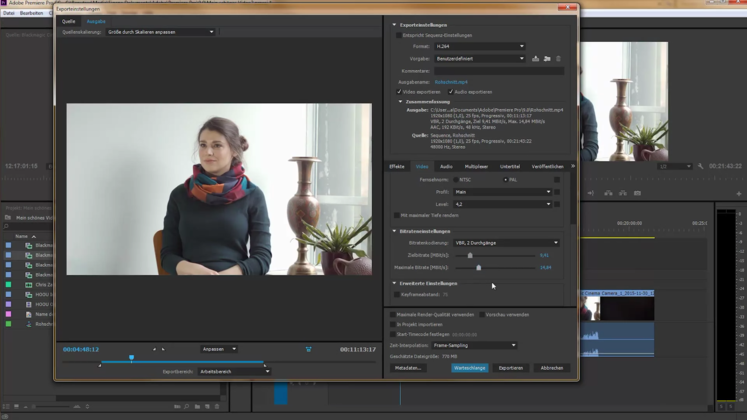This screenshot has height=420, width=747.
Task: Toggle the Audio exportieren checkbox
Action: tap(451, 92)
